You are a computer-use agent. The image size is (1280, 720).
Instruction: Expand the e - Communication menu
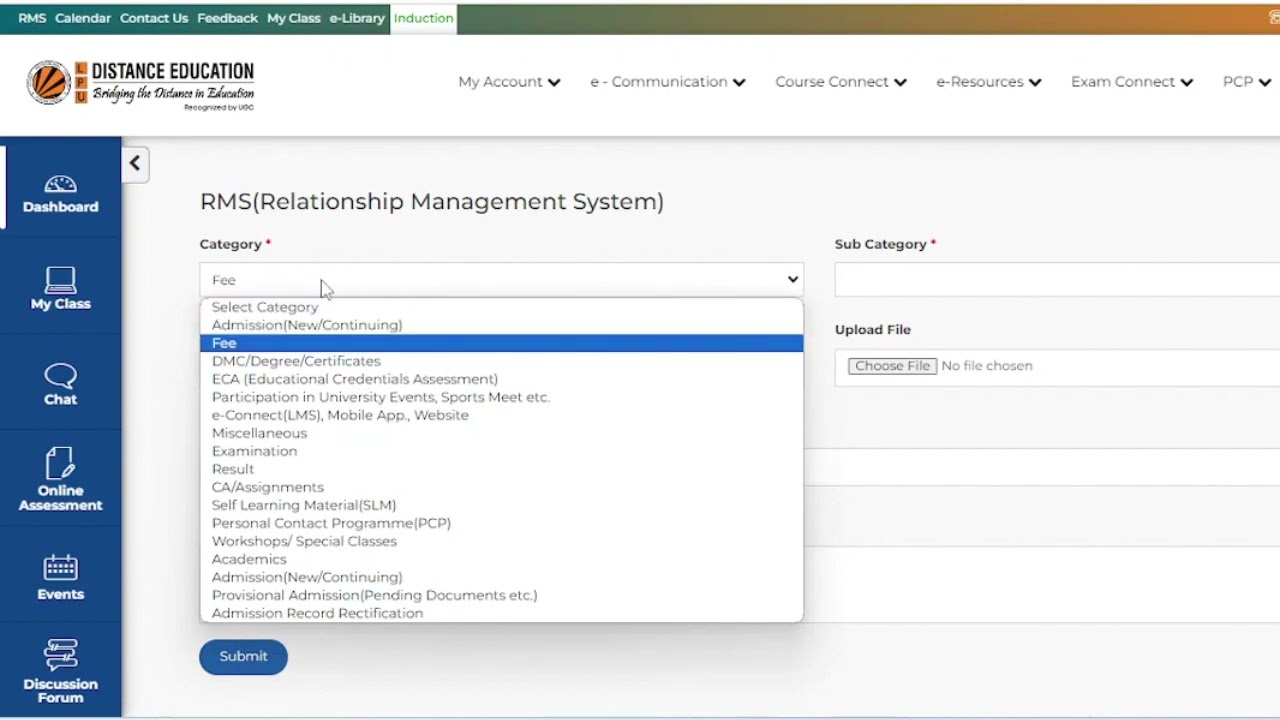pos(668,82)
